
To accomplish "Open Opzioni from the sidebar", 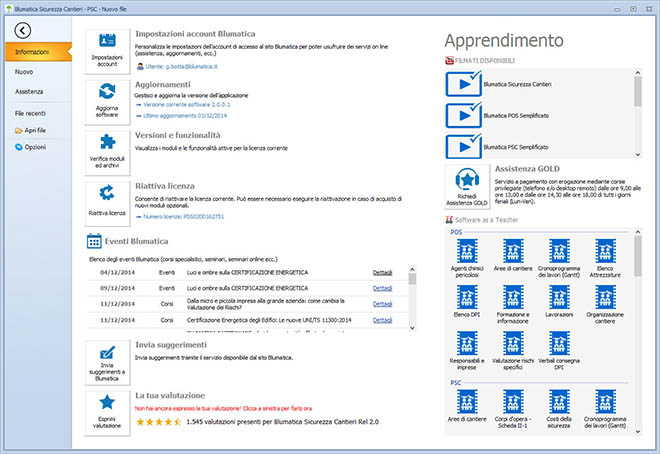I will (35, 147).
